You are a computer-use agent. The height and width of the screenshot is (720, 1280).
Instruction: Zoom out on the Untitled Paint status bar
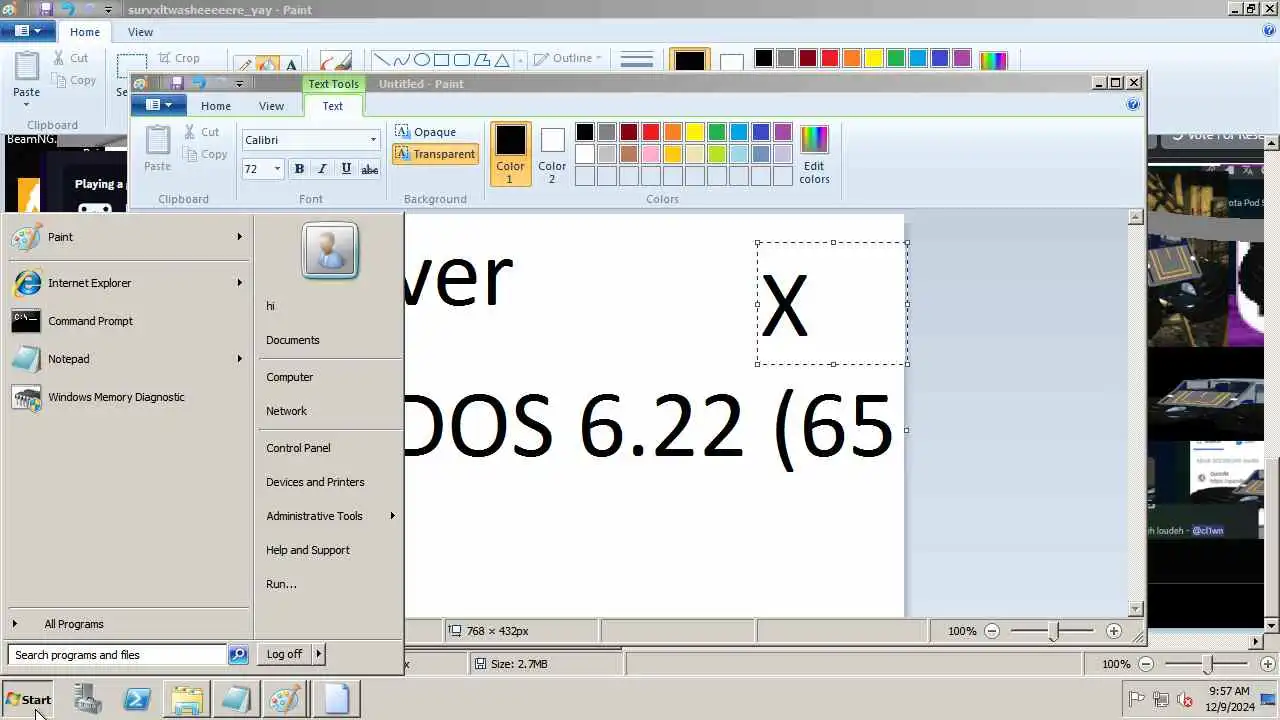(x=992, y=631)
